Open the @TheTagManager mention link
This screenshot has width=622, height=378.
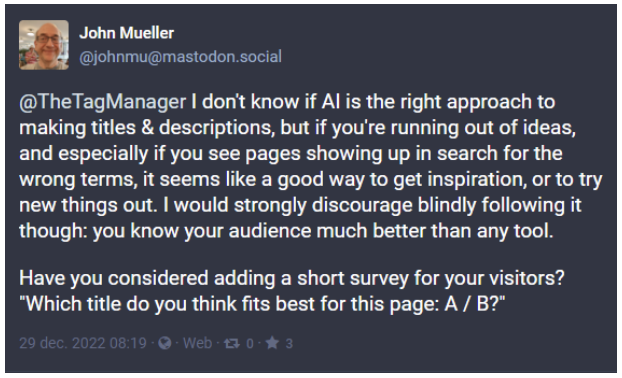click(x=102, y=102)
